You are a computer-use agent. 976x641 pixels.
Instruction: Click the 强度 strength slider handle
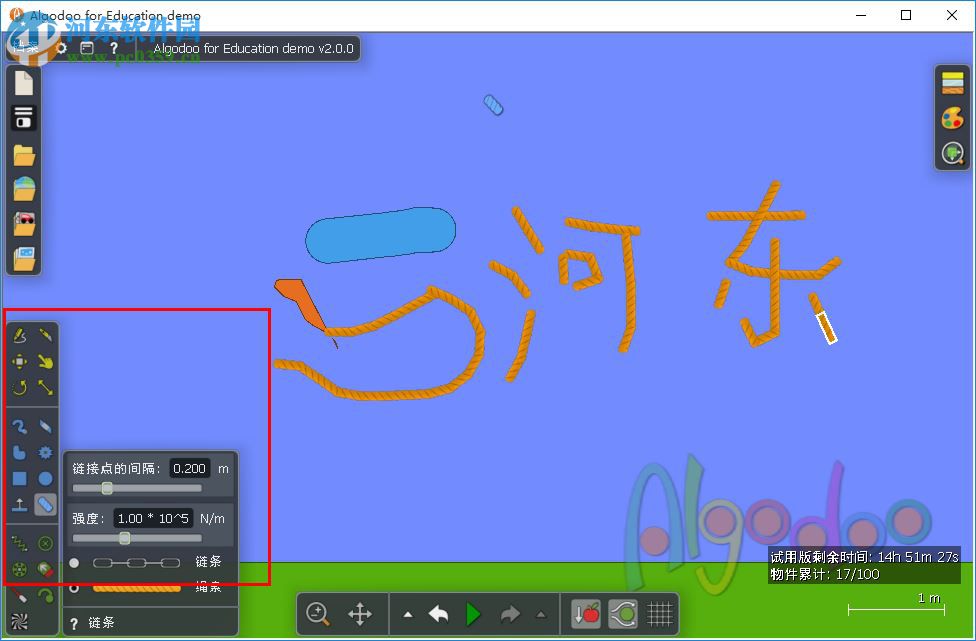click(x=124, y=538)
